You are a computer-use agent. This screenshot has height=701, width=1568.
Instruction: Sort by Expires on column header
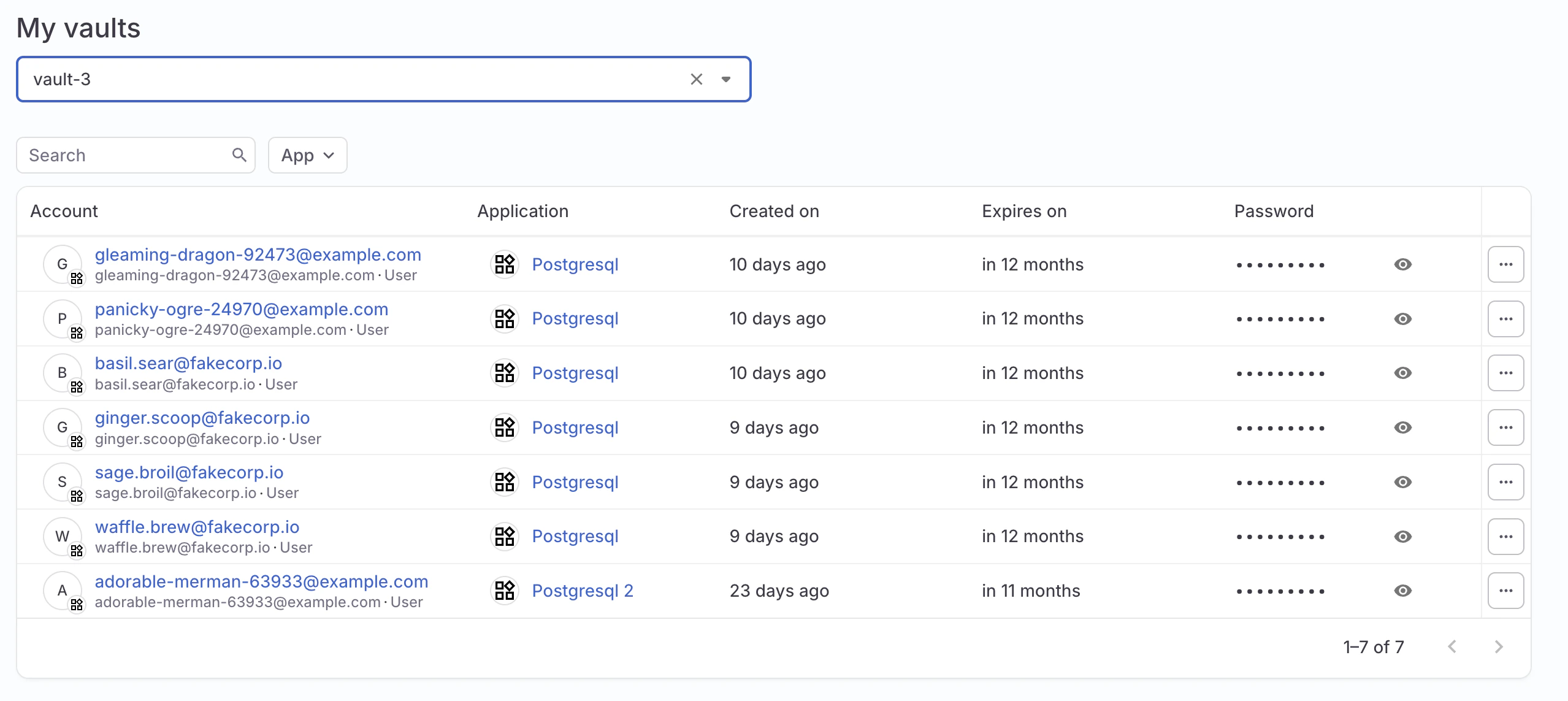point(1023,211)
